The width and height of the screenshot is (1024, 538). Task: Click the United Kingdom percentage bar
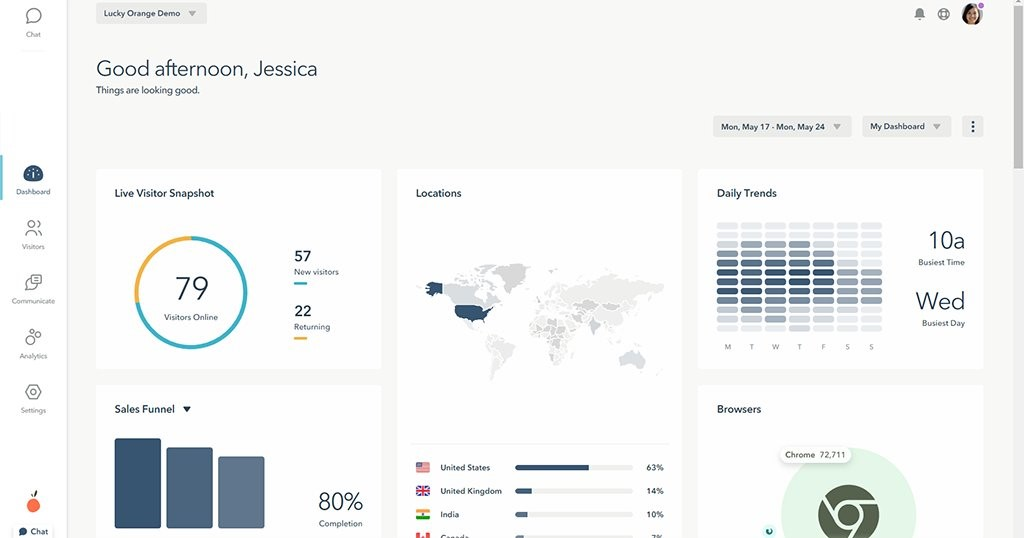coord(573,491)
